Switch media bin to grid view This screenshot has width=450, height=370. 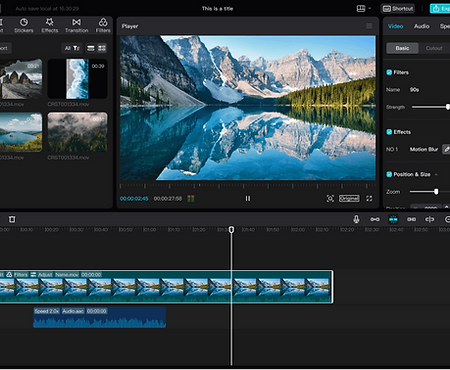102,48
